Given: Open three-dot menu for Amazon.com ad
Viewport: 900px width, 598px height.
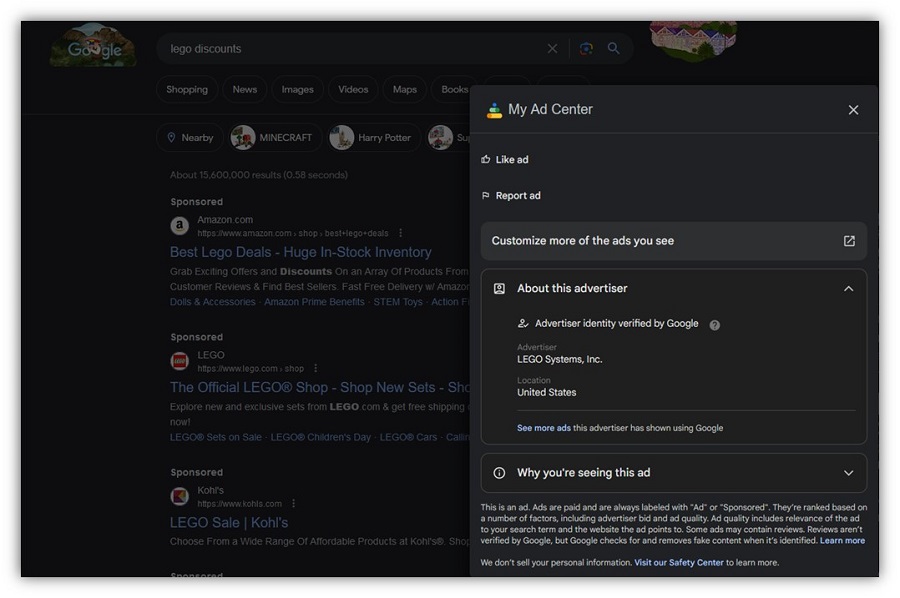Looking at the screenshot, I should point(401,233).
